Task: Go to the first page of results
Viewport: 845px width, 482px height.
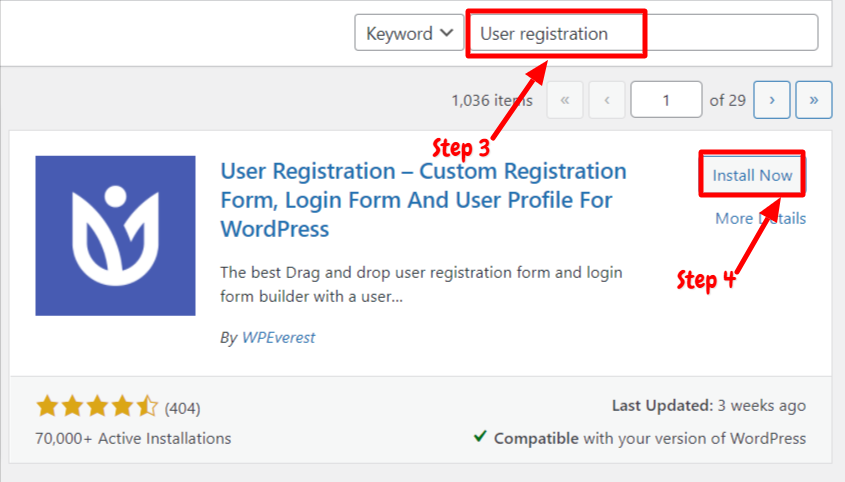Action: tap(565, 100)
